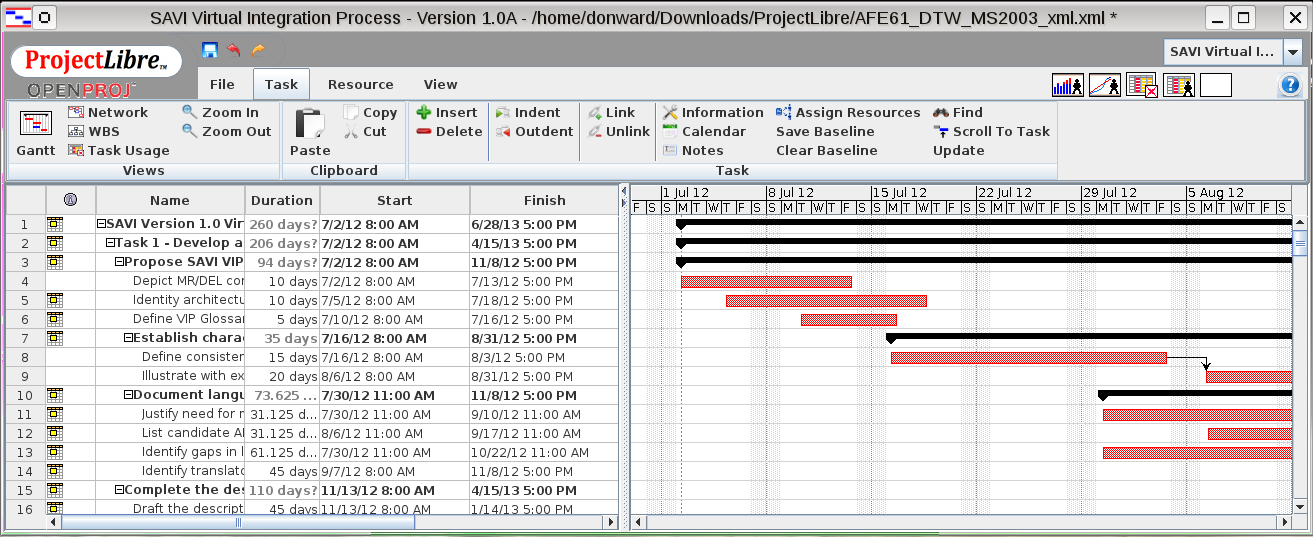Click Clear Baseline
The width and height of the screenshot is (1313, 537).
pos(827,151)
